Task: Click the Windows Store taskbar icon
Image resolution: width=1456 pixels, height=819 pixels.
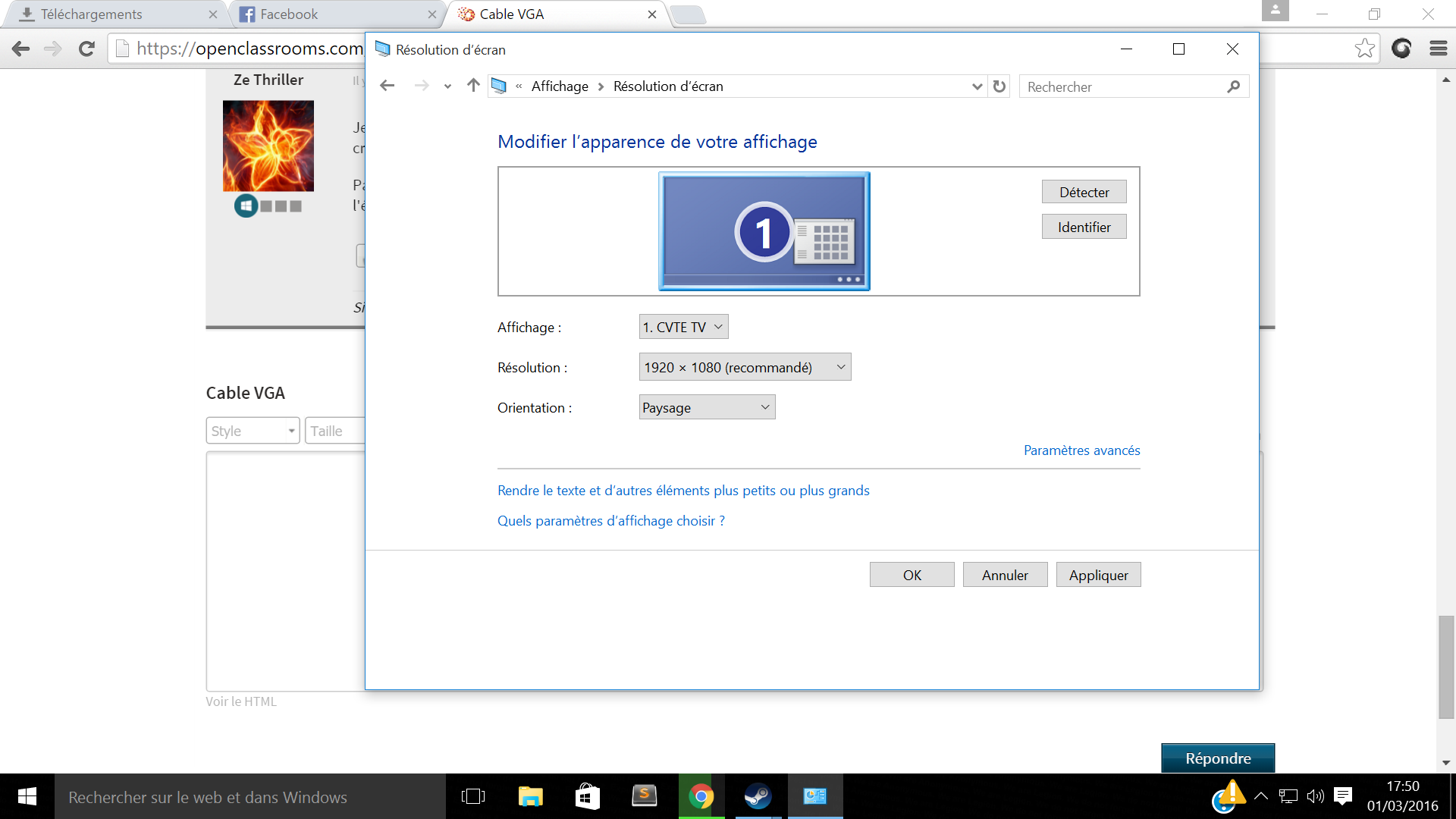Action: coord(587,796)
